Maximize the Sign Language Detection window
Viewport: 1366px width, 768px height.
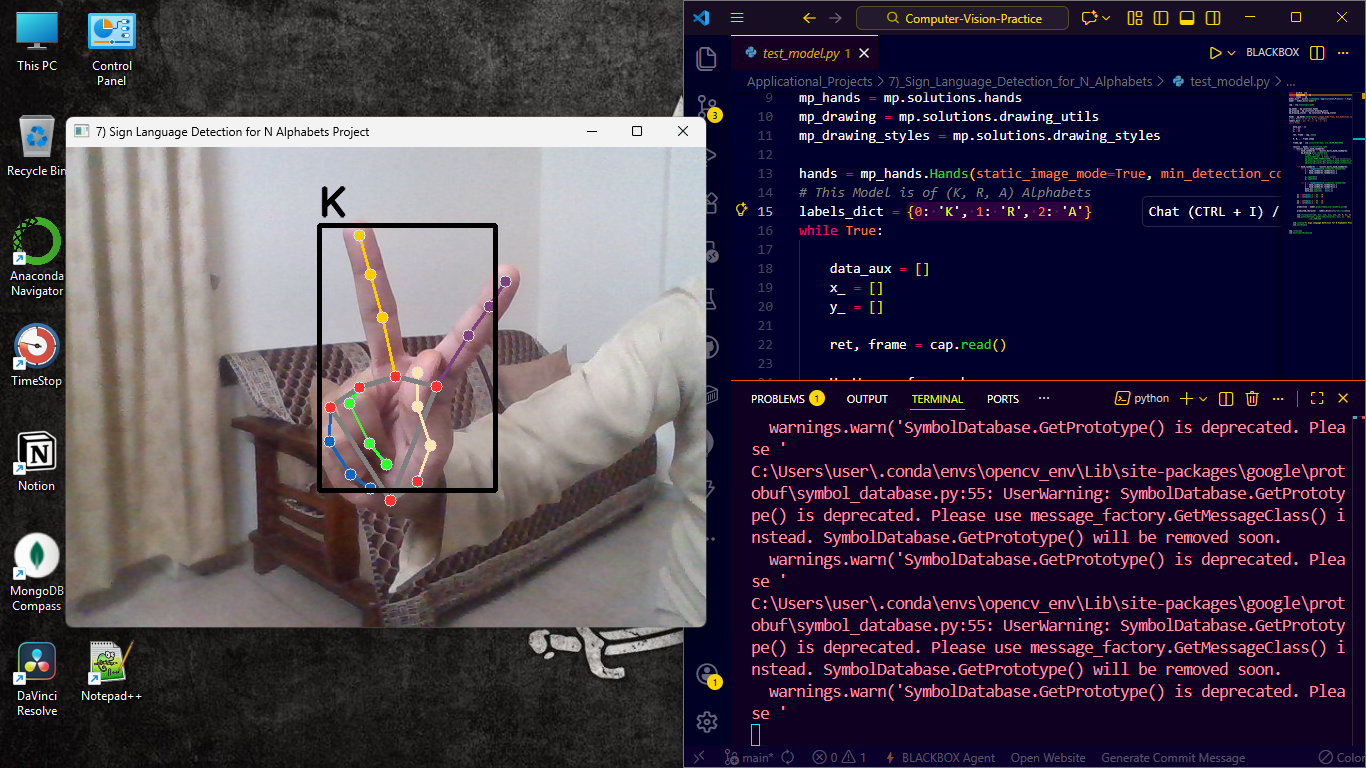(637, 131)
